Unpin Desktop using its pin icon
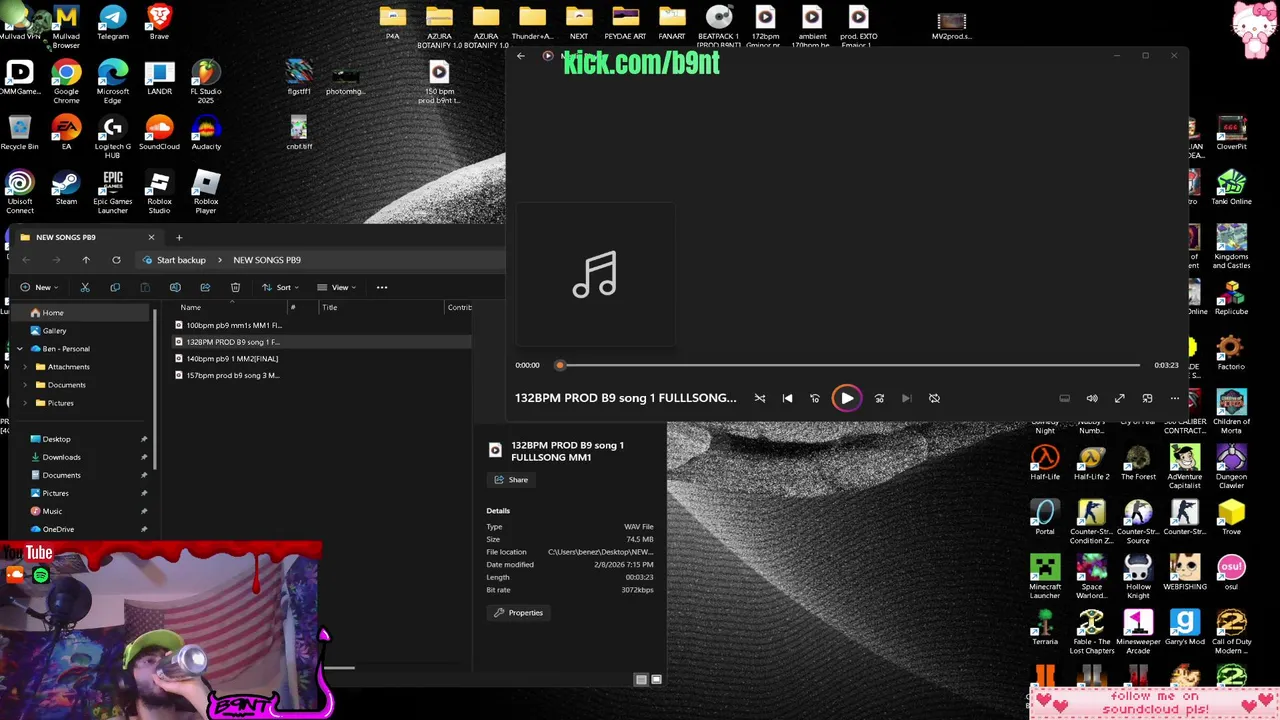 144,439
